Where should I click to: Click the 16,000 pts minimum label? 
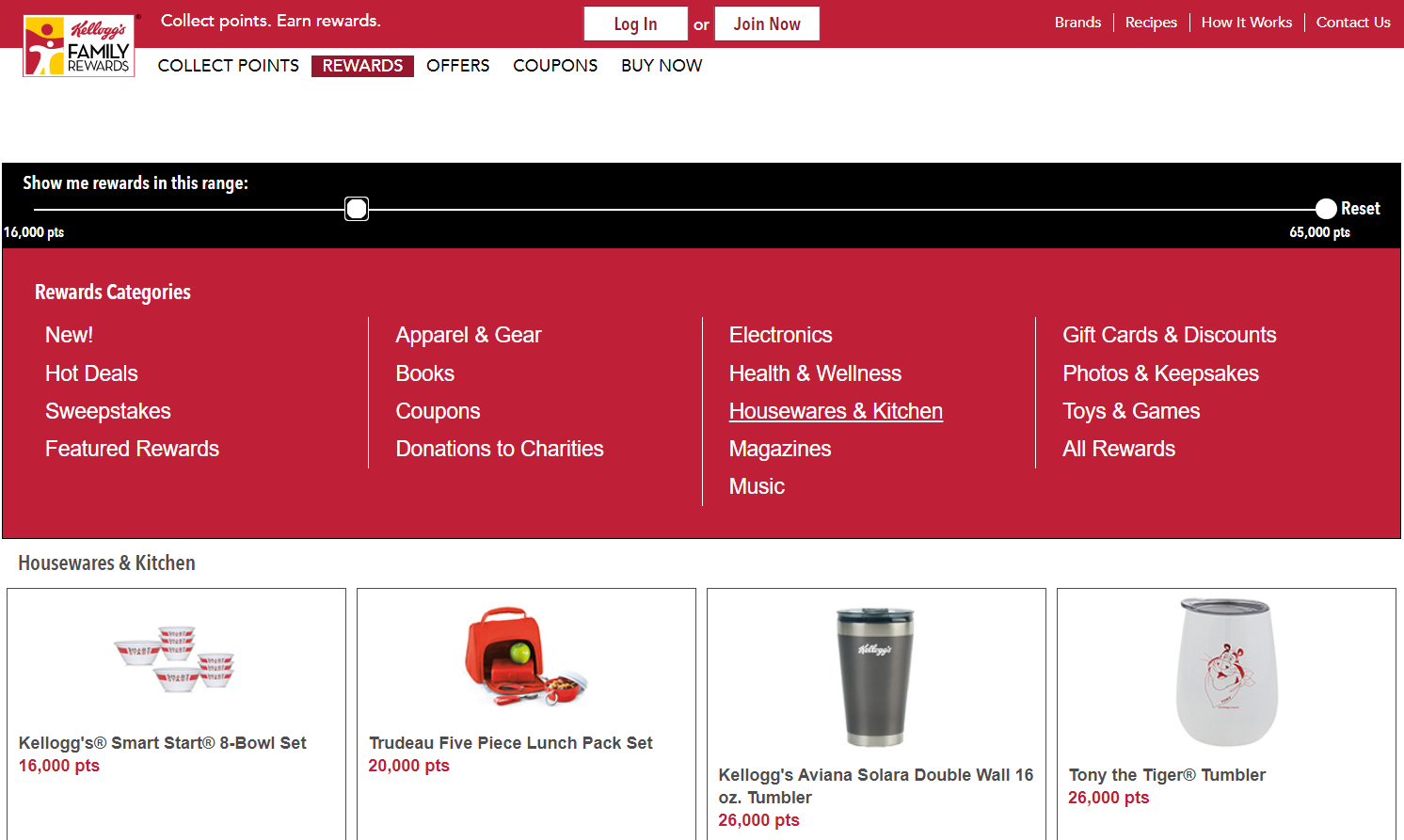(x=34, y=232)
